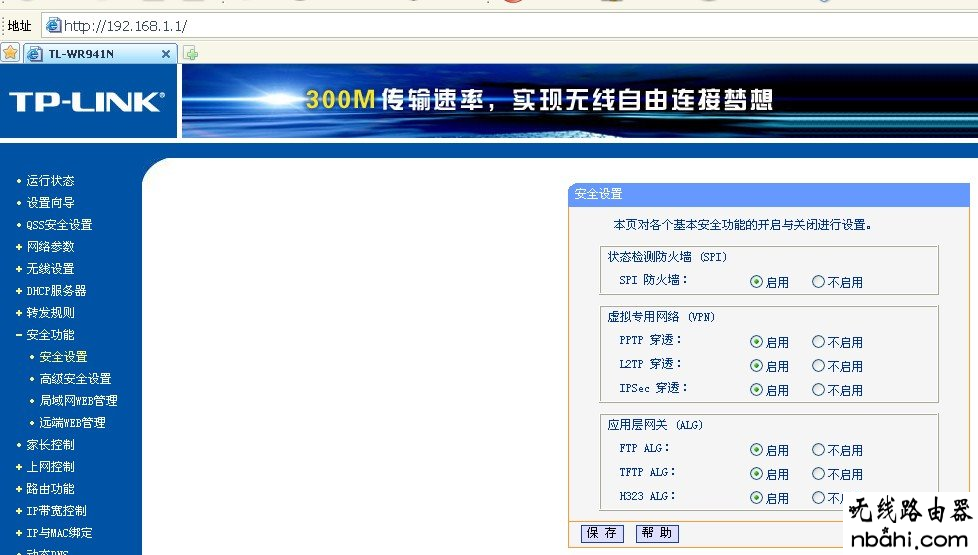The width and height of the screenshot is (978, 555).
Task: Select 安全设置 submenu item
Action: (x=63, y=357)
